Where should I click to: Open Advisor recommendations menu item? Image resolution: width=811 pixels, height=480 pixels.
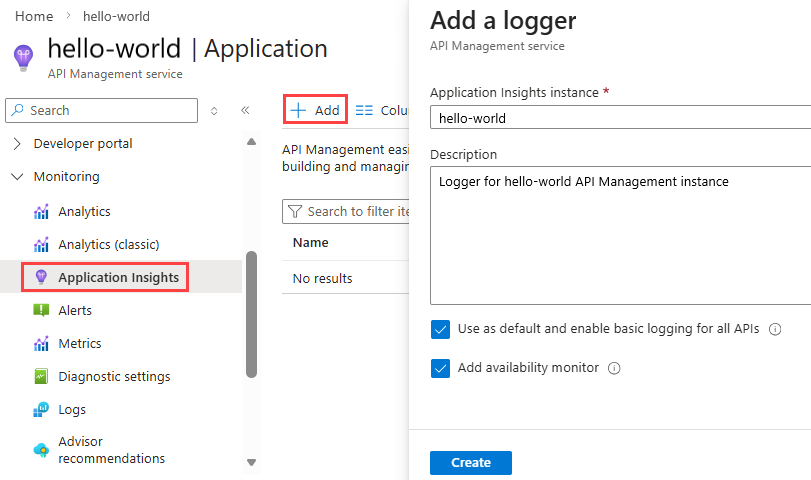[x=112, y=450]
